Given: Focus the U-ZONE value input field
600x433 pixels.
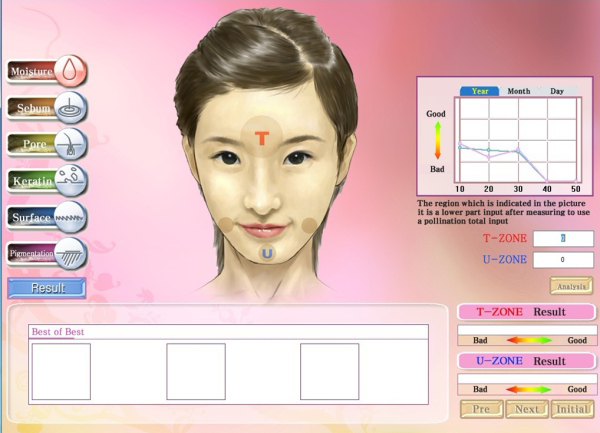Looking at the screenshot, I should [563, 260].
